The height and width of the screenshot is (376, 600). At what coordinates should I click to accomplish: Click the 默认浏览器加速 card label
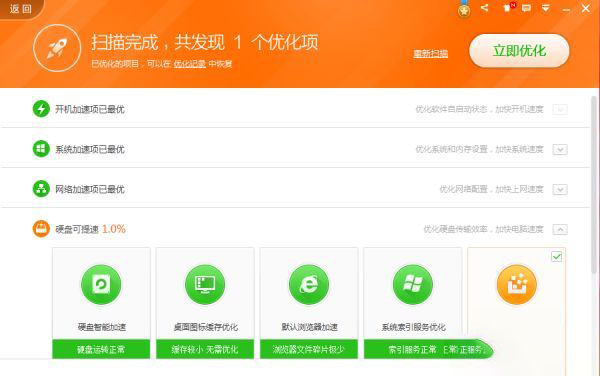(x=310, y=327)
